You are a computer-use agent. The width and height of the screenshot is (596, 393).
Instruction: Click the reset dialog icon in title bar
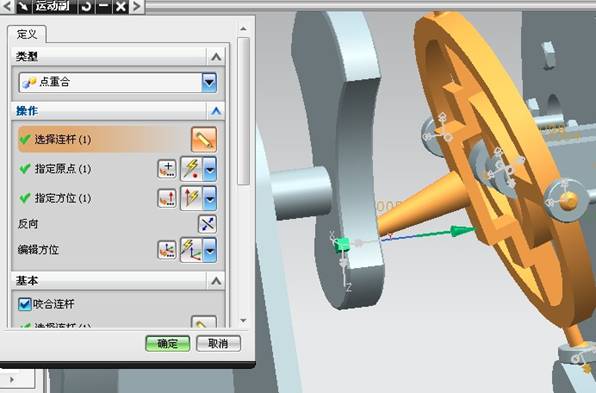pyautogui.click(x=86, y=6)
